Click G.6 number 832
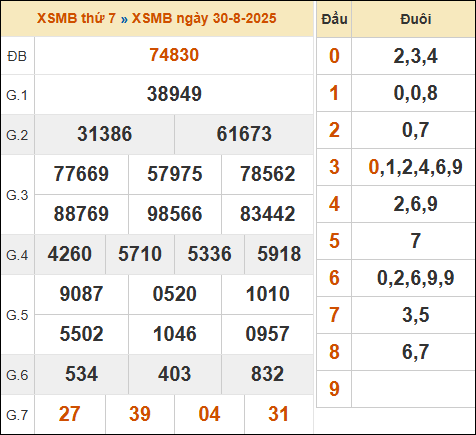Viewport: 476px width, 435px height. [x=268, y=374]
